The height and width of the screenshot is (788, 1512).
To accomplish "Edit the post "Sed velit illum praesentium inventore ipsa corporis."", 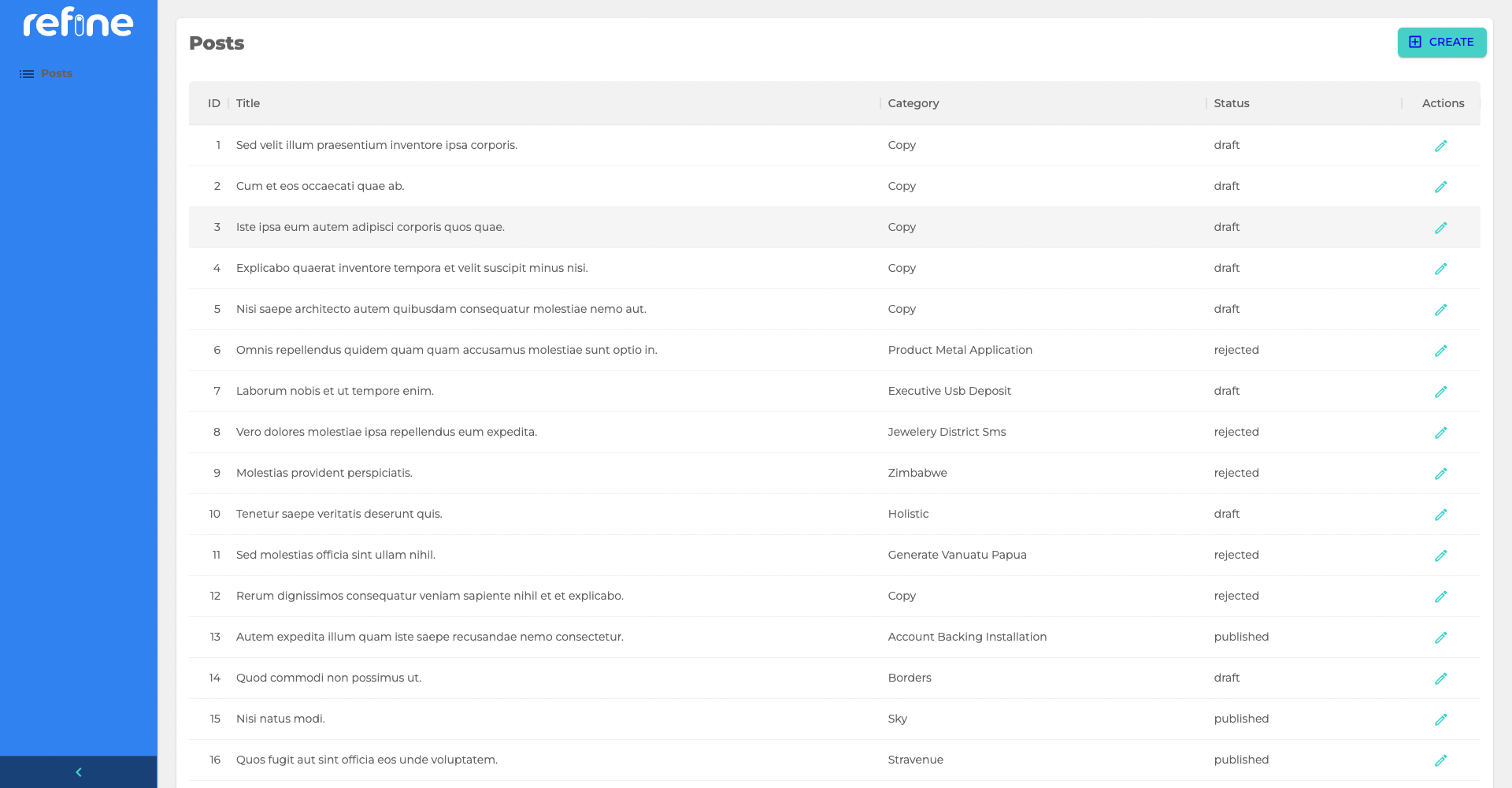I will pos(1441,146).
